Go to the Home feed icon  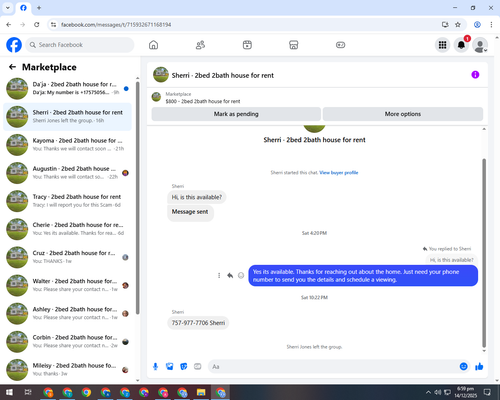[153, 45]
